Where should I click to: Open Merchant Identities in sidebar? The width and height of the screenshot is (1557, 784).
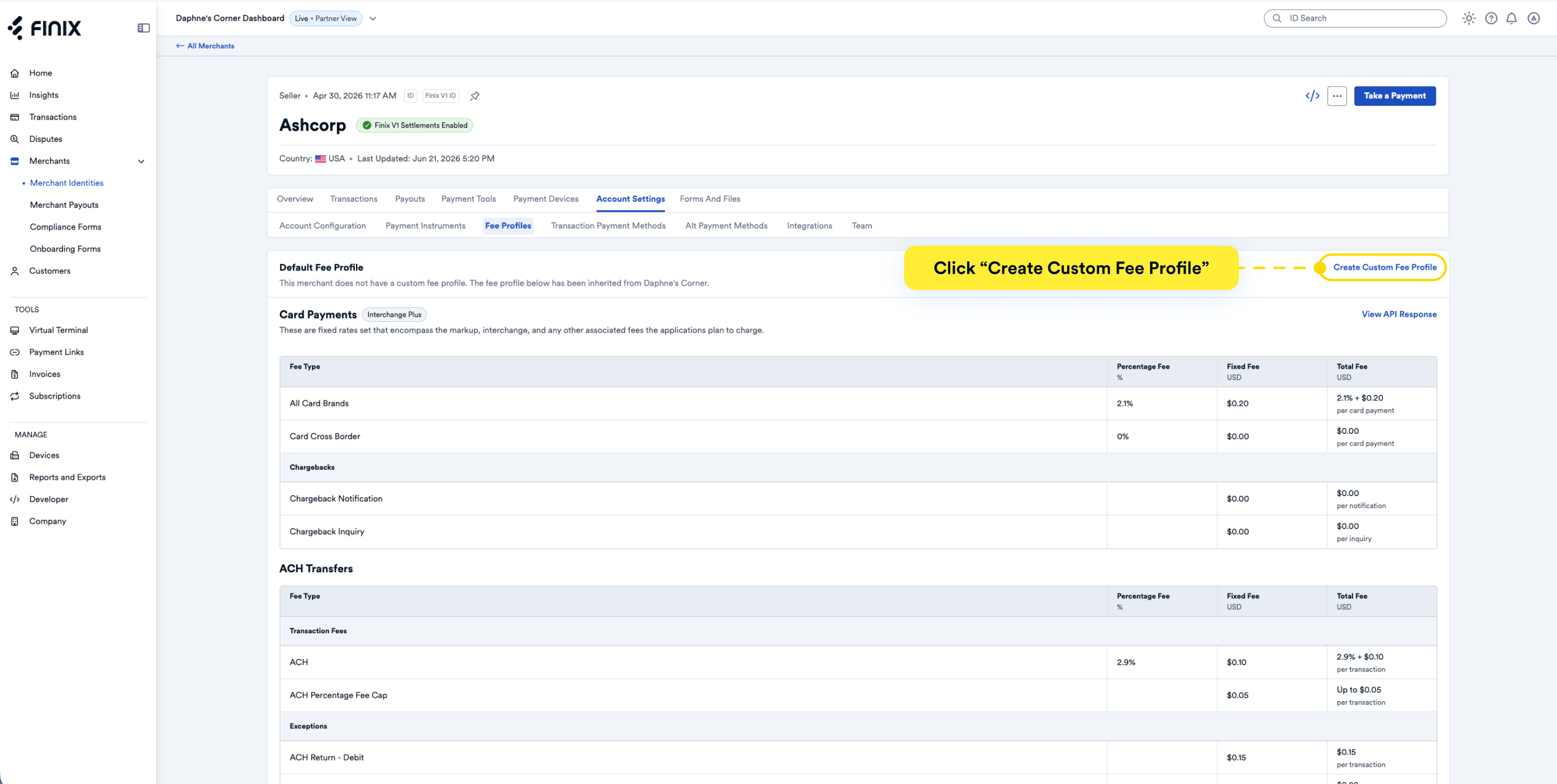tap(67, 183)
